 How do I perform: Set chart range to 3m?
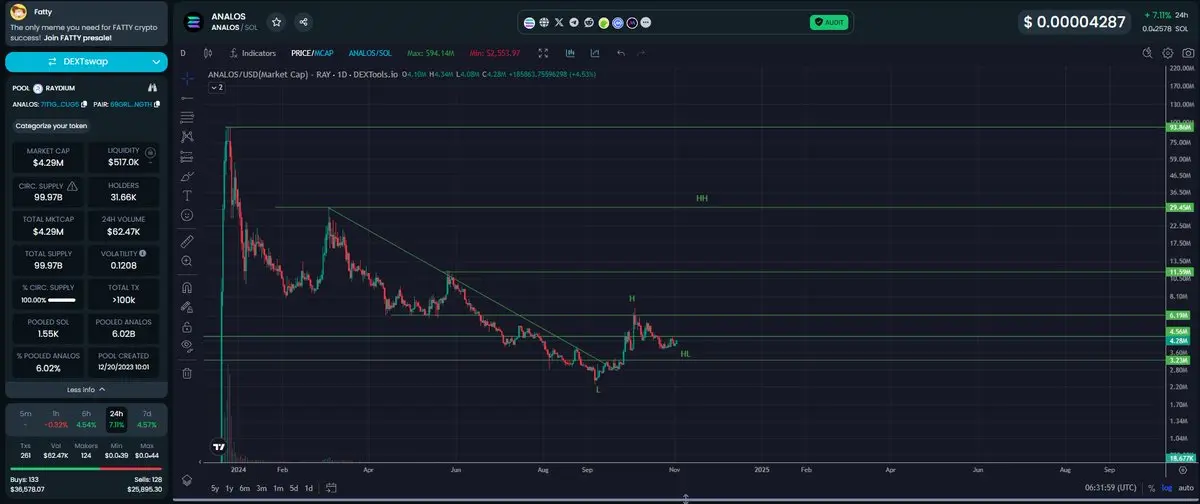click(x=261, y=488)
